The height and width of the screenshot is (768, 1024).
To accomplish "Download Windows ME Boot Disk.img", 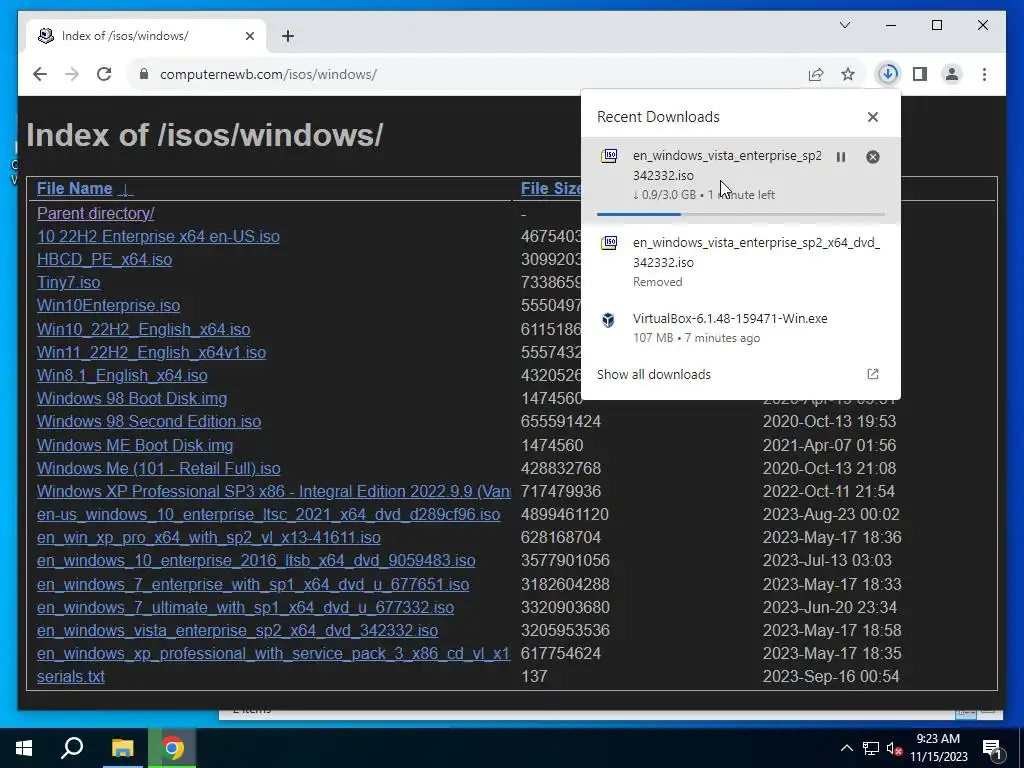I will pos(135,445).
